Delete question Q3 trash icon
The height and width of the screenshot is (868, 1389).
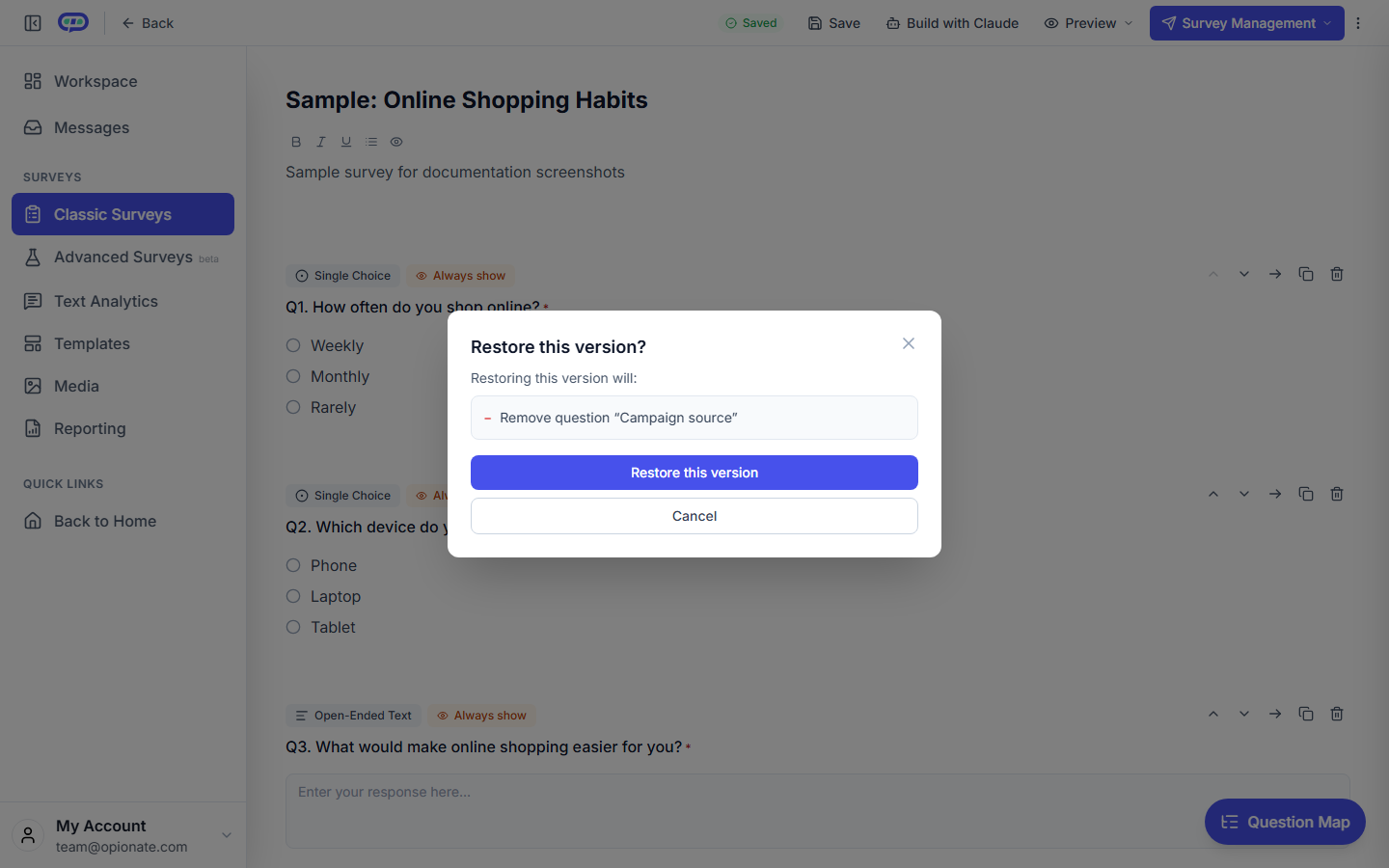pos(1337,714)
